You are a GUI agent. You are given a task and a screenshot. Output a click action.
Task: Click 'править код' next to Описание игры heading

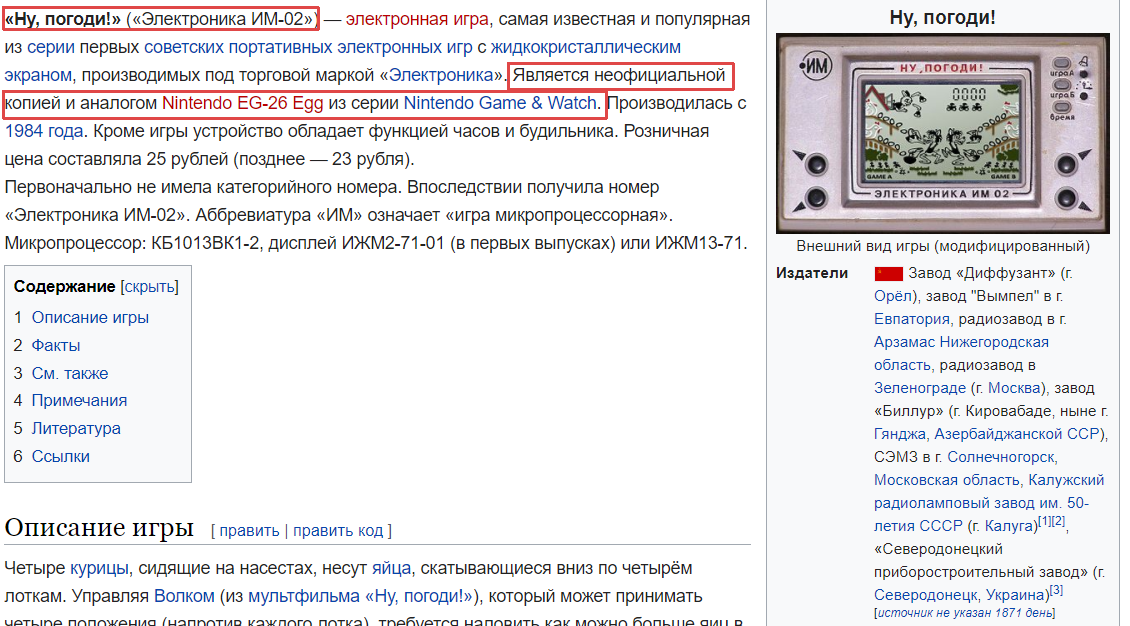pyautogui.click(x=337, y=531)
